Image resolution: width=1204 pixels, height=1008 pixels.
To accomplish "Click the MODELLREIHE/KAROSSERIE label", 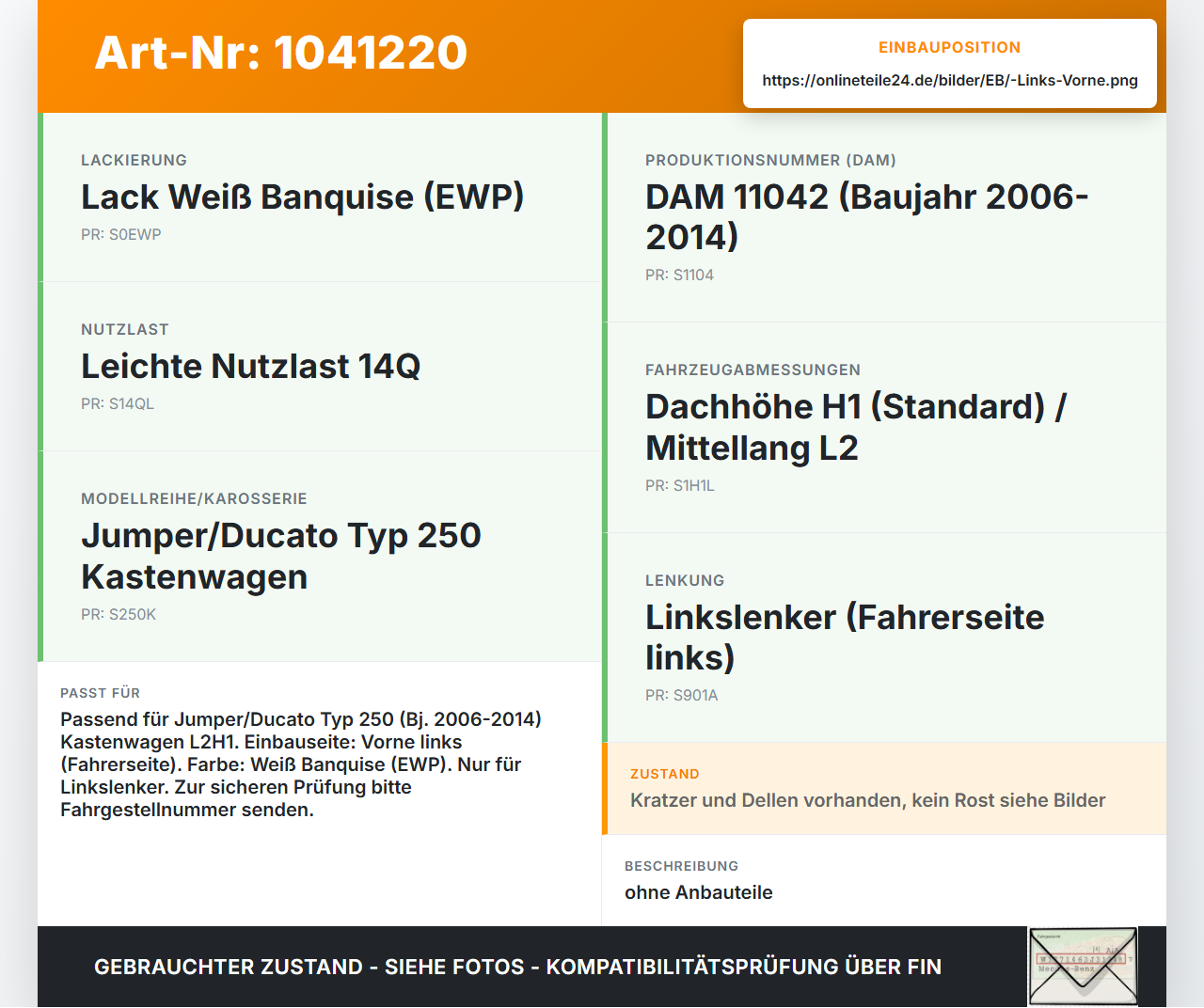I will [x=194, y=498].
